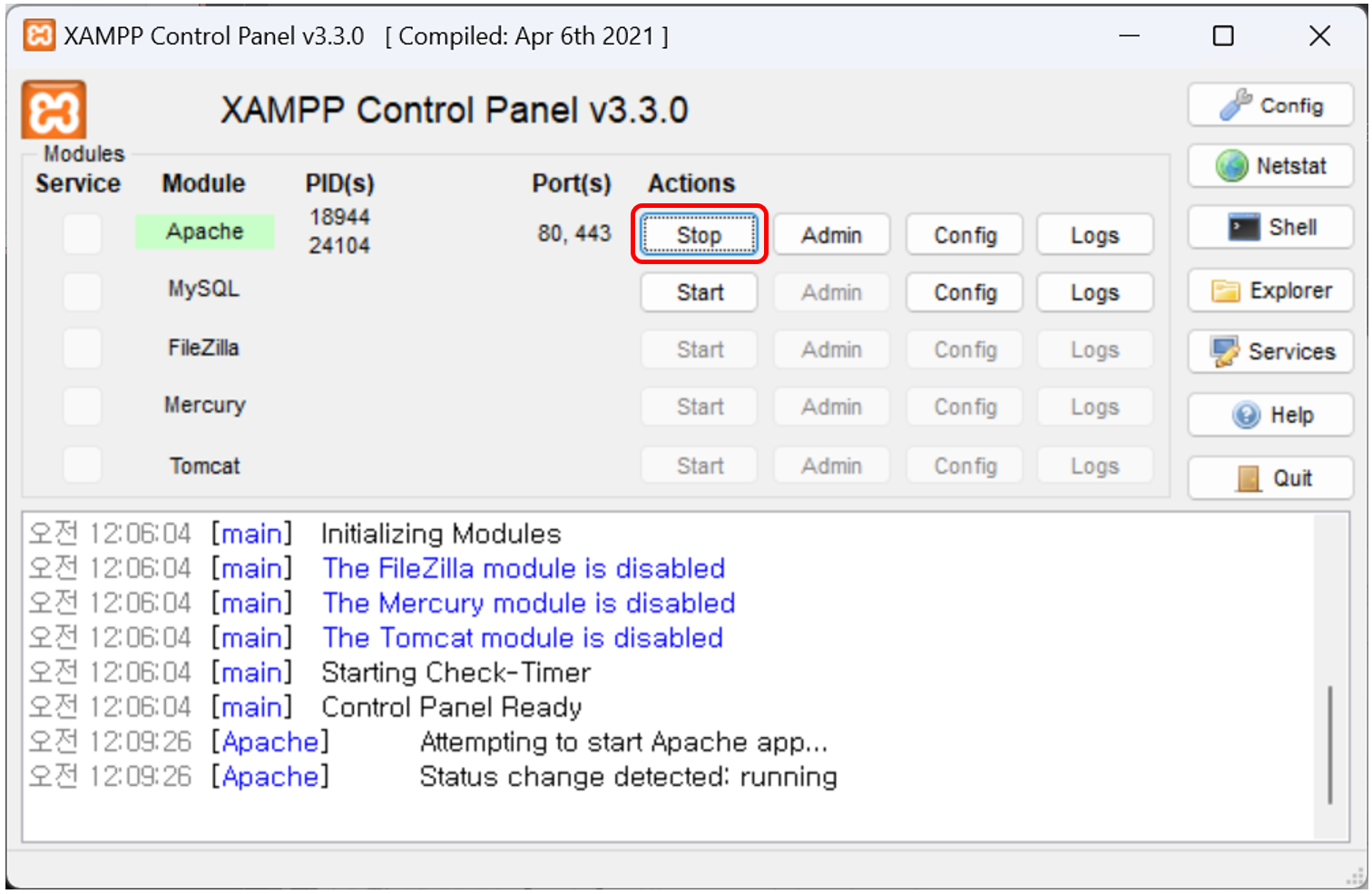View MySQL Logs

[x=1094, y=292]
